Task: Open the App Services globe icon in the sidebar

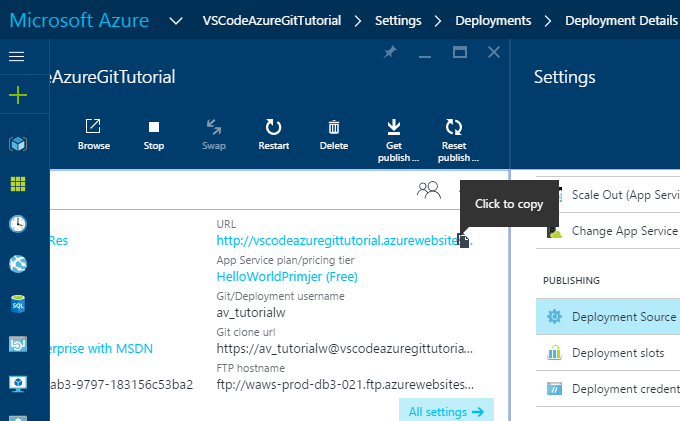Action: click(18, 264)
